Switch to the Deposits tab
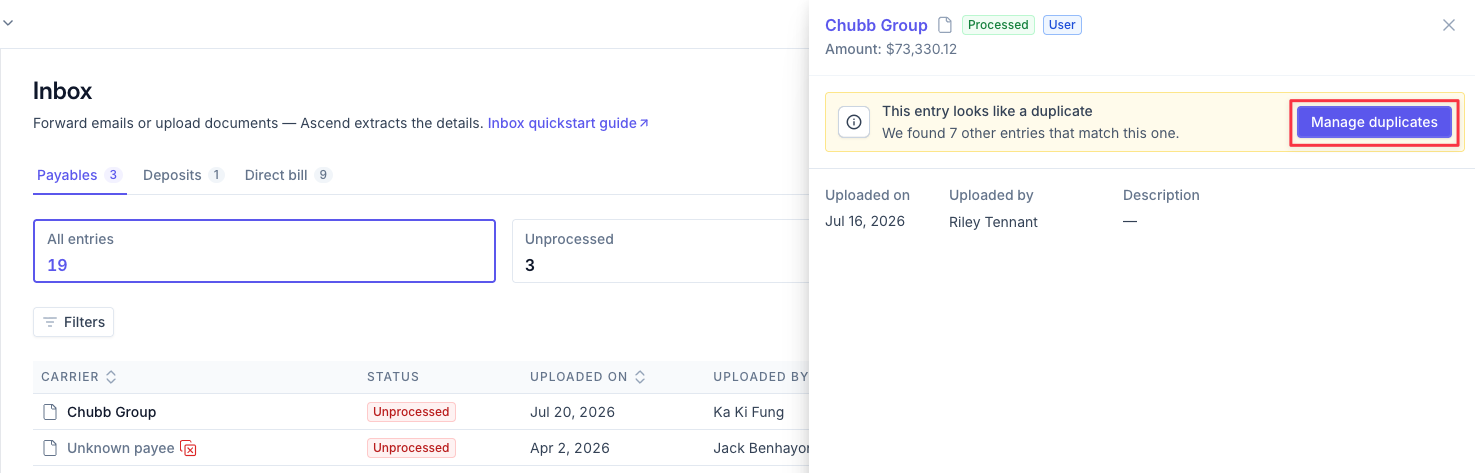 [x=183, y=175]
